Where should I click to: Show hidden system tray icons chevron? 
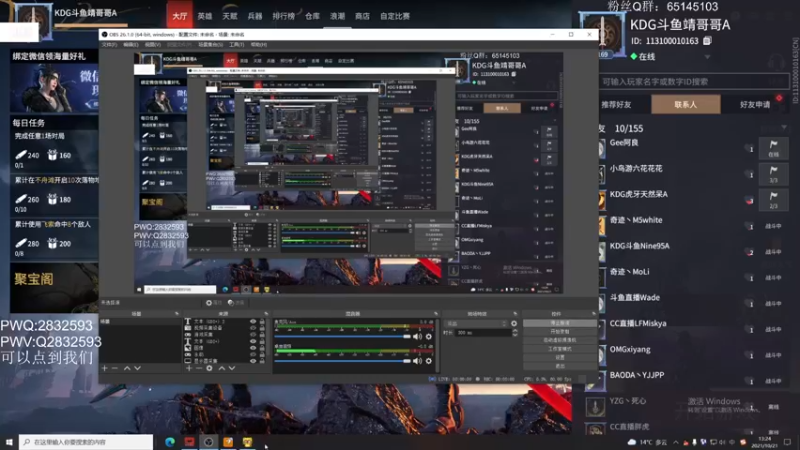click(x=676, y=442)
